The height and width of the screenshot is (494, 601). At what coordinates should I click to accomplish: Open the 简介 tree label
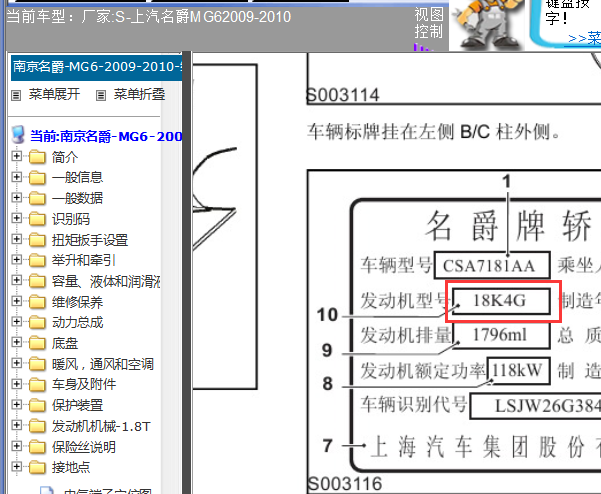[x=65, y=157]
